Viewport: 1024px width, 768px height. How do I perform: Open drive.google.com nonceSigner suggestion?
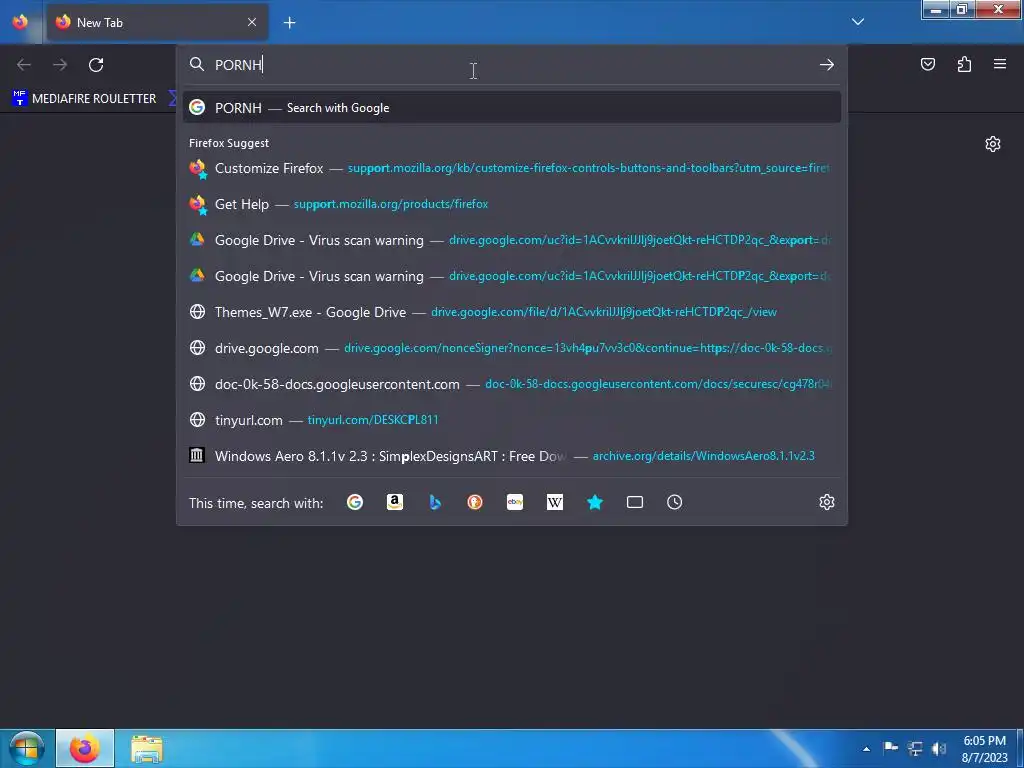coord(512,348)
